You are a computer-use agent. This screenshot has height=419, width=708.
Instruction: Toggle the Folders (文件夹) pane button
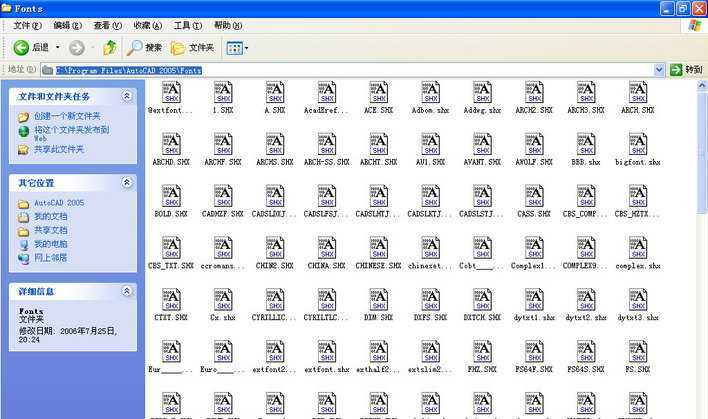(x=192, y=47)
